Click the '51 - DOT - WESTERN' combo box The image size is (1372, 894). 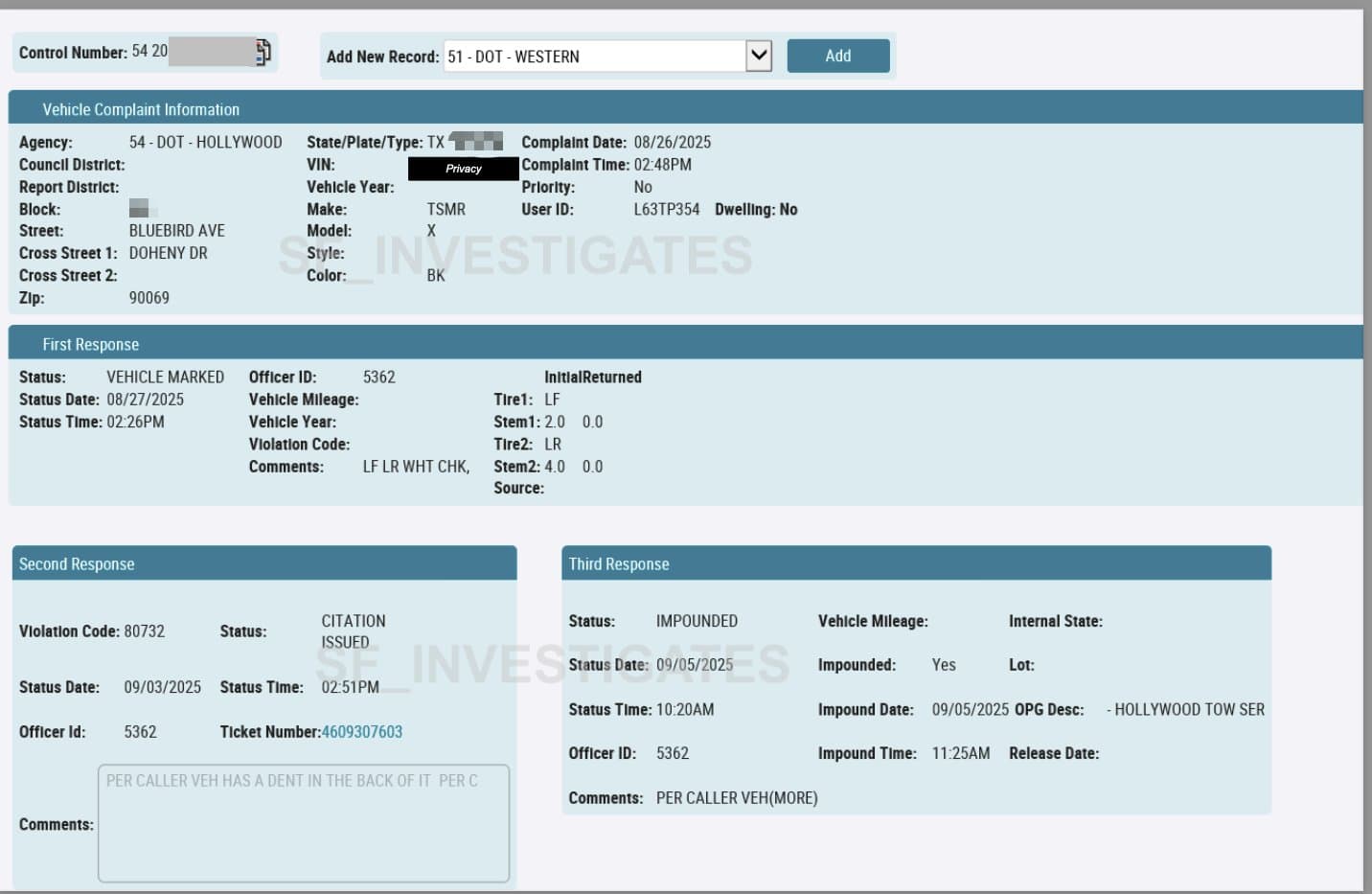point(594,57)
